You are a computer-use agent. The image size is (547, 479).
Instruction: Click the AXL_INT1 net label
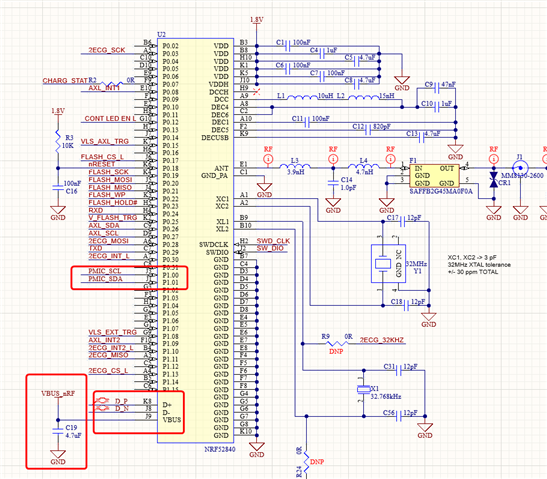(104, 88)
